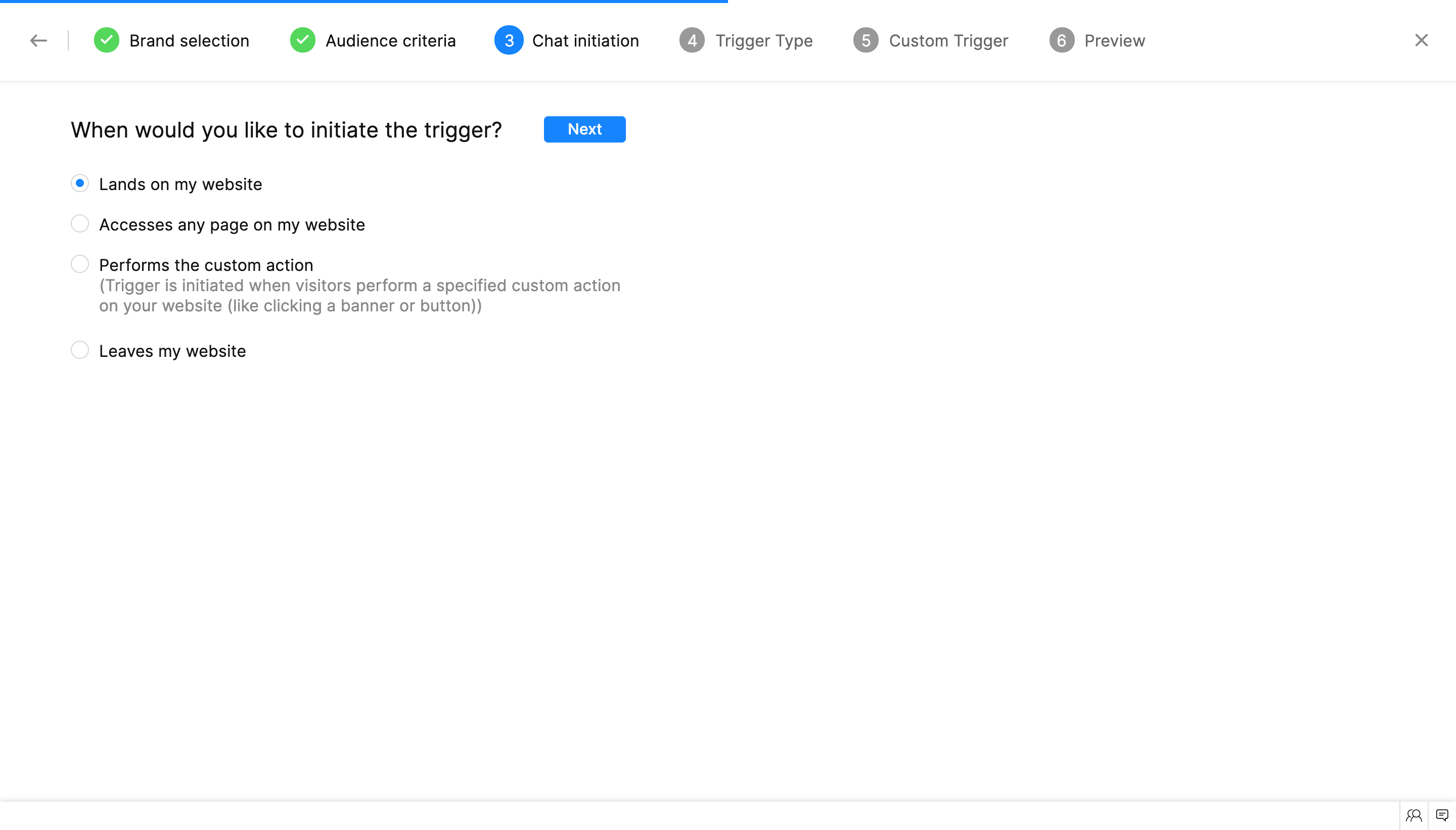Image resolution: width=1456 pixels, height=830 pixels.
Task: Click step 3 circle number icon
Action: (509, 40)
